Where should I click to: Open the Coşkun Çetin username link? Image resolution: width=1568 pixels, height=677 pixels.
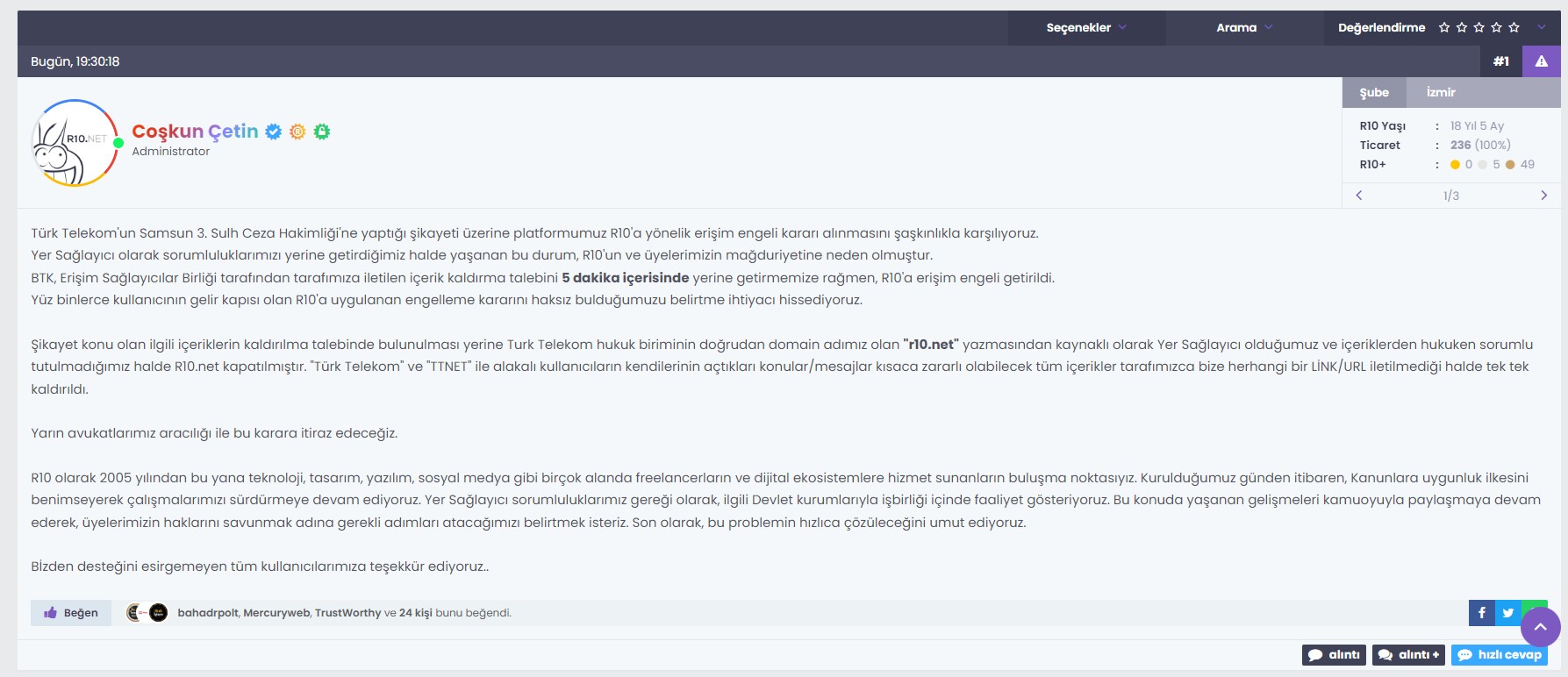click(x=195, y=132)
